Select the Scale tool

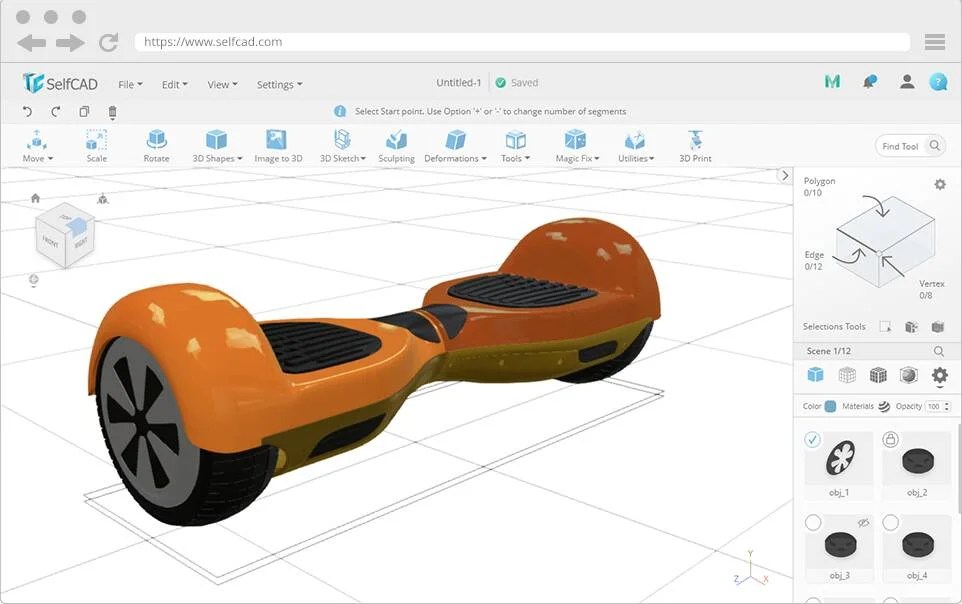tap(96, 145)
